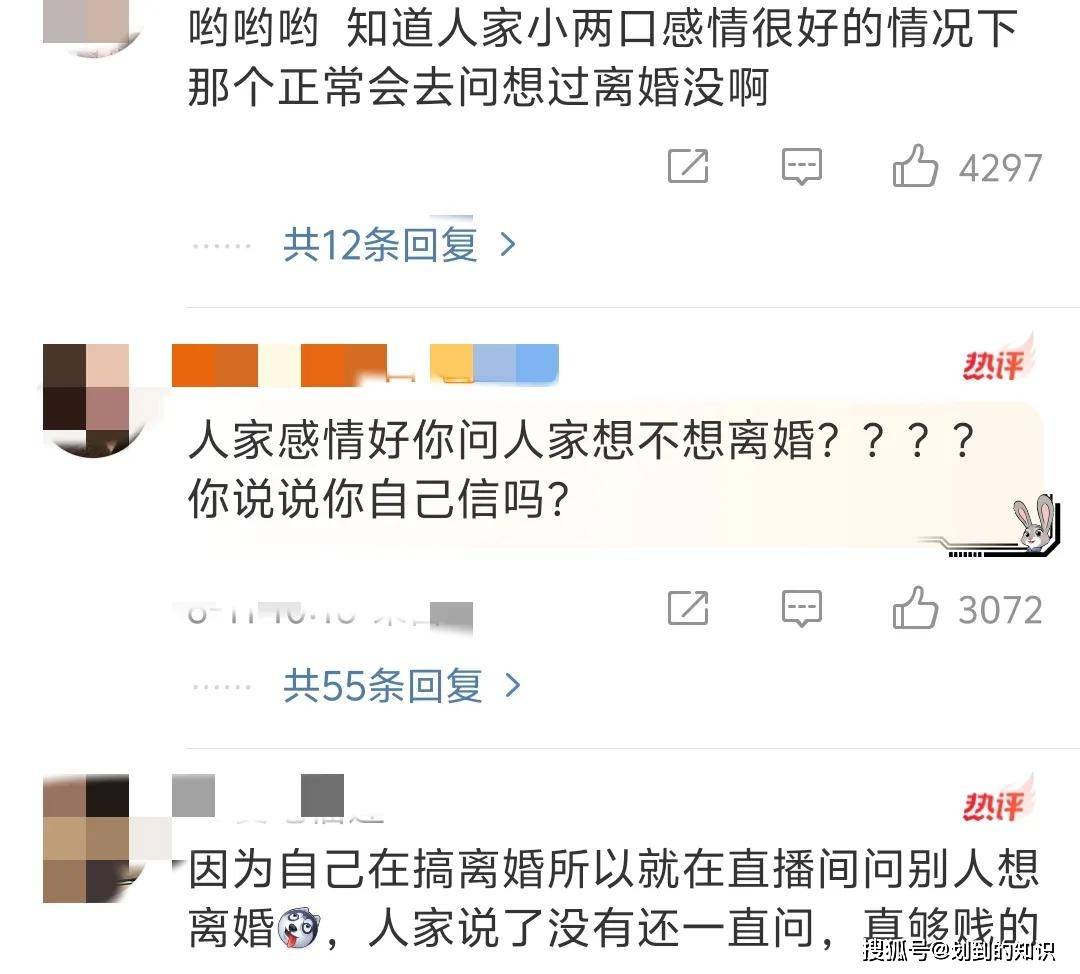Forward the comment with 3072 likes

688,608
